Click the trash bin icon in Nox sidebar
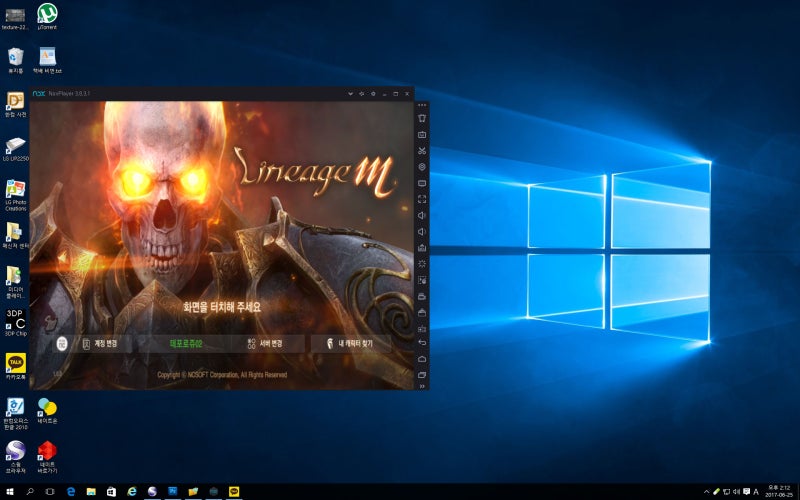The width and height of the screenshot is (800, 500). tap(422, 118)
